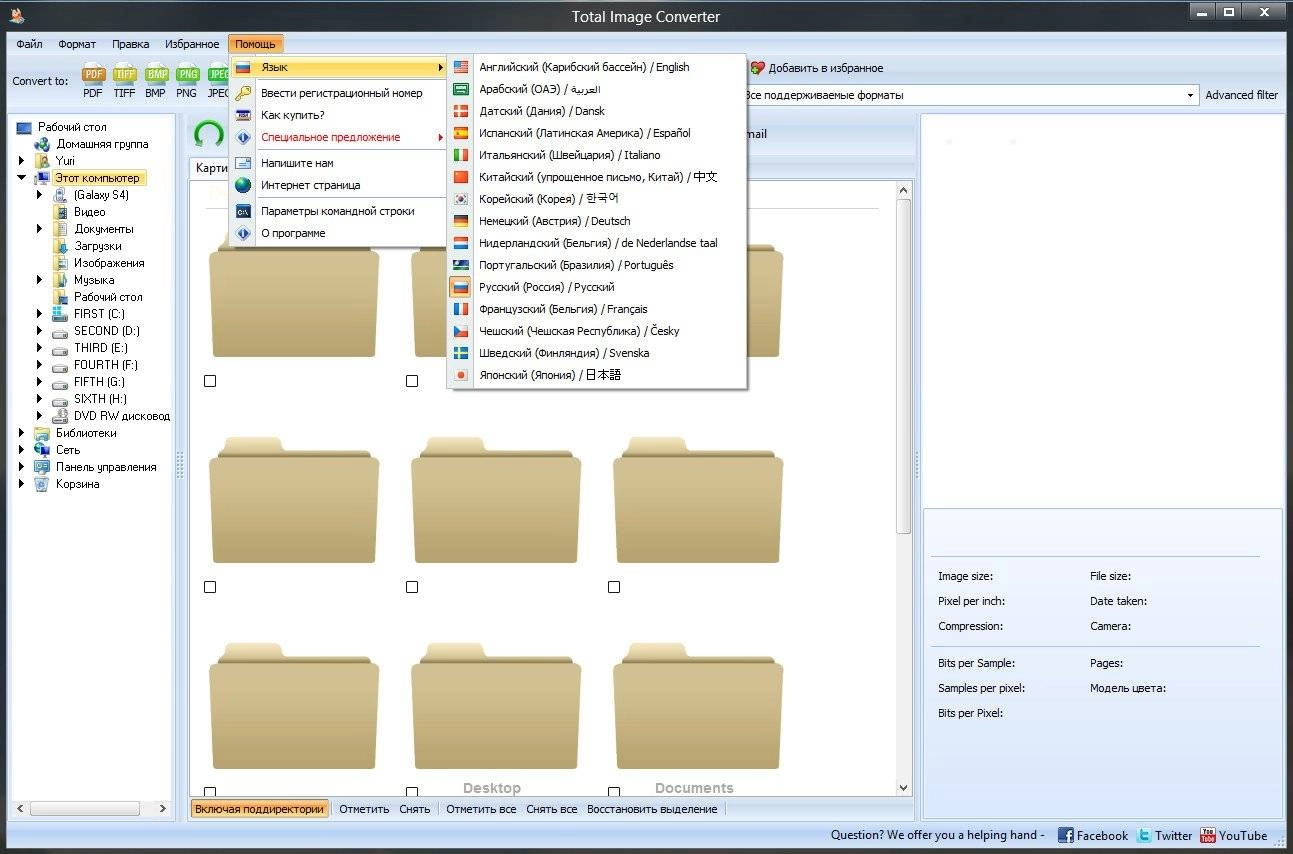Select Русский (Россия) language entry
Screen dimensions: 1293x854
tap(597, 287)
